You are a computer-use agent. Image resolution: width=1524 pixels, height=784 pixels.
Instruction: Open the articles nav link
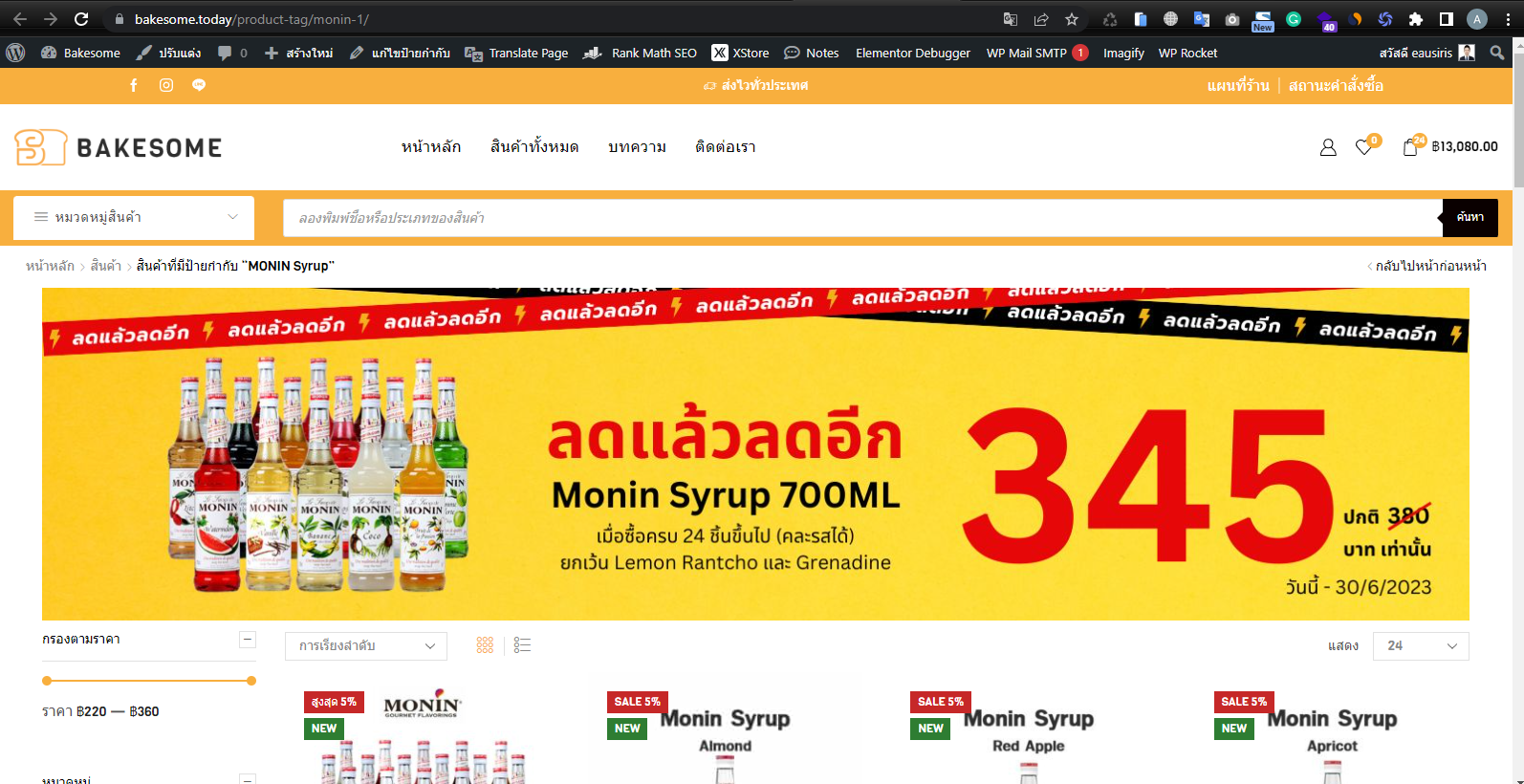(637, 147)
